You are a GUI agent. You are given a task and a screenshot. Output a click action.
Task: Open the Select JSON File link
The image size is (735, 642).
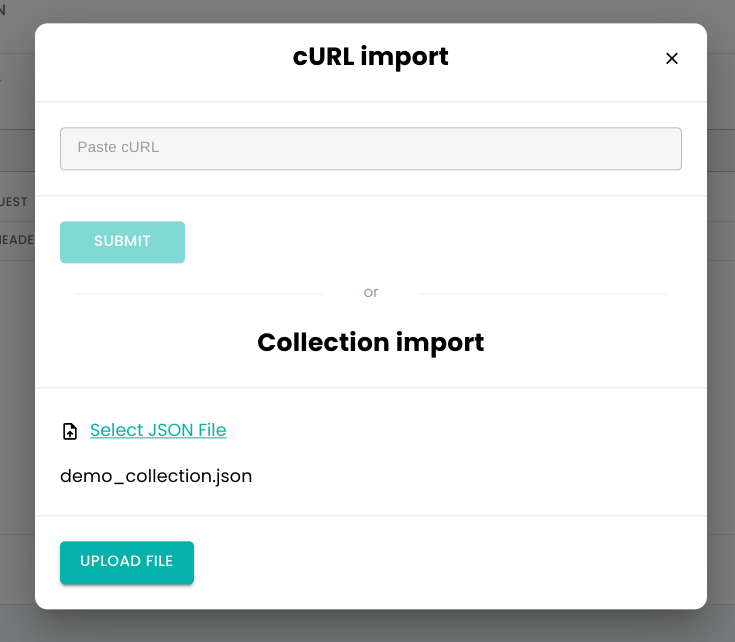158,430
